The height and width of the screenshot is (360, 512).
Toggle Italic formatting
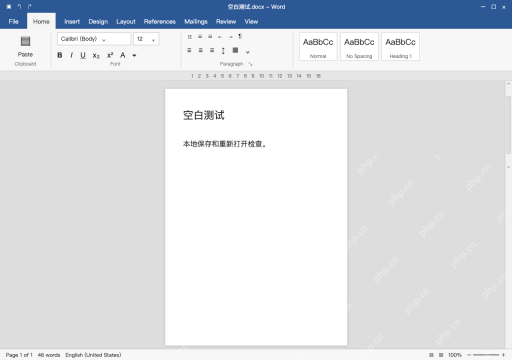coord(71,55)
